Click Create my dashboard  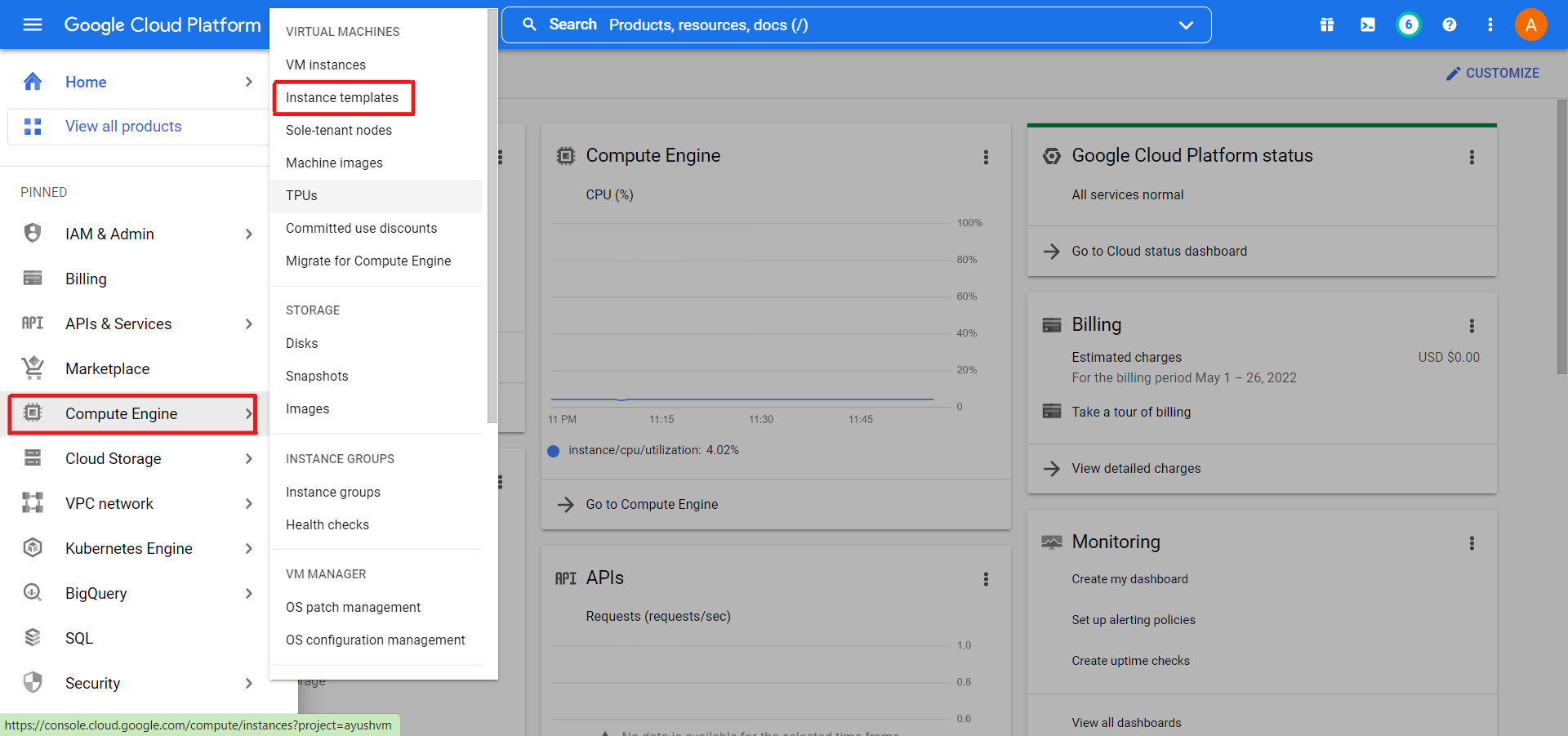point(1129,579)
